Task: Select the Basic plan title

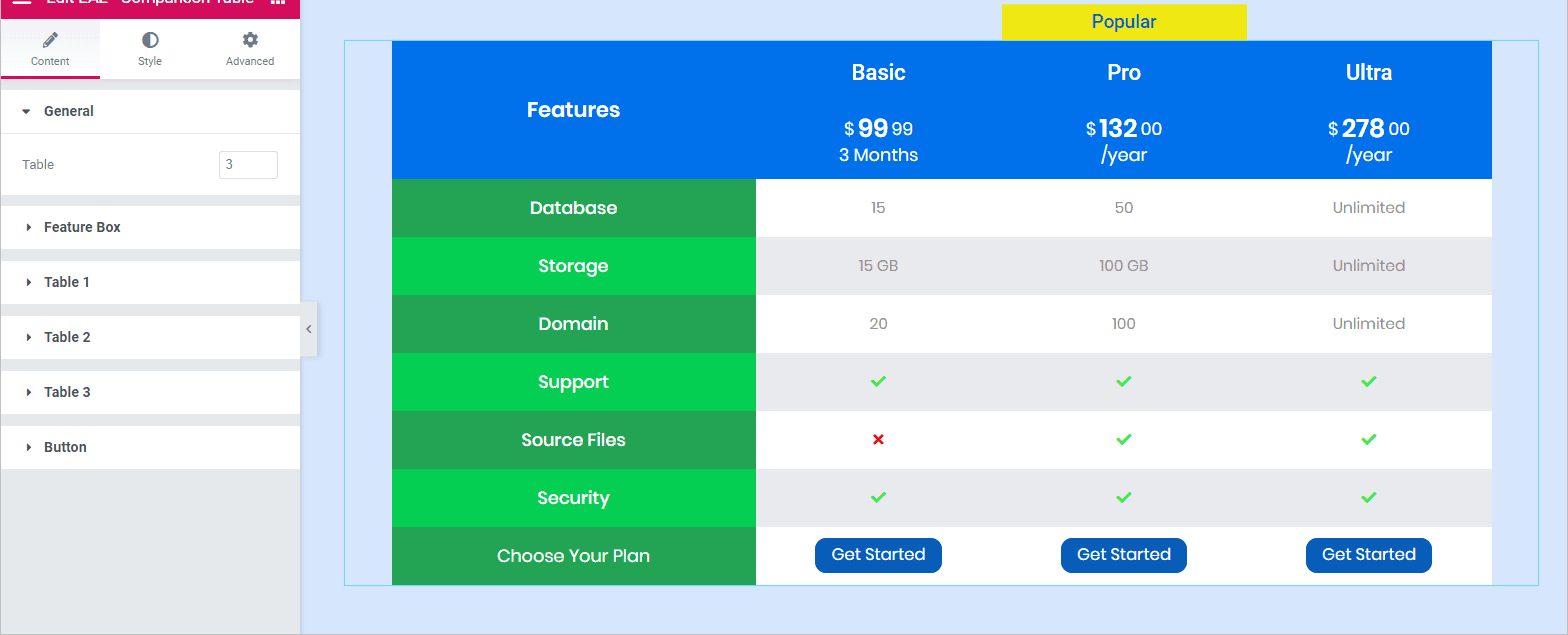Action: (x=878, y=72)
